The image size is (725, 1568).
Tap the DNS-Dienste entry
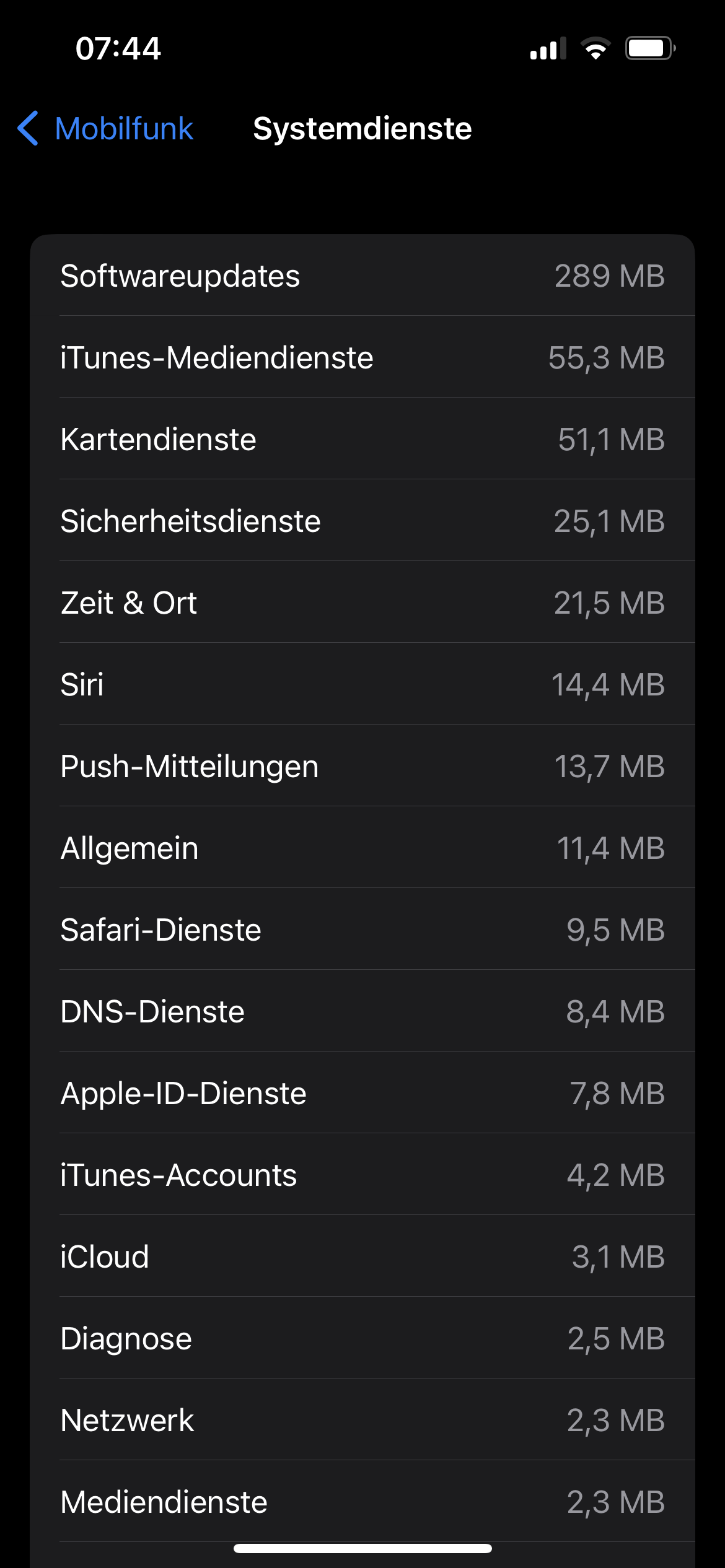click(x=362, y=1011)
